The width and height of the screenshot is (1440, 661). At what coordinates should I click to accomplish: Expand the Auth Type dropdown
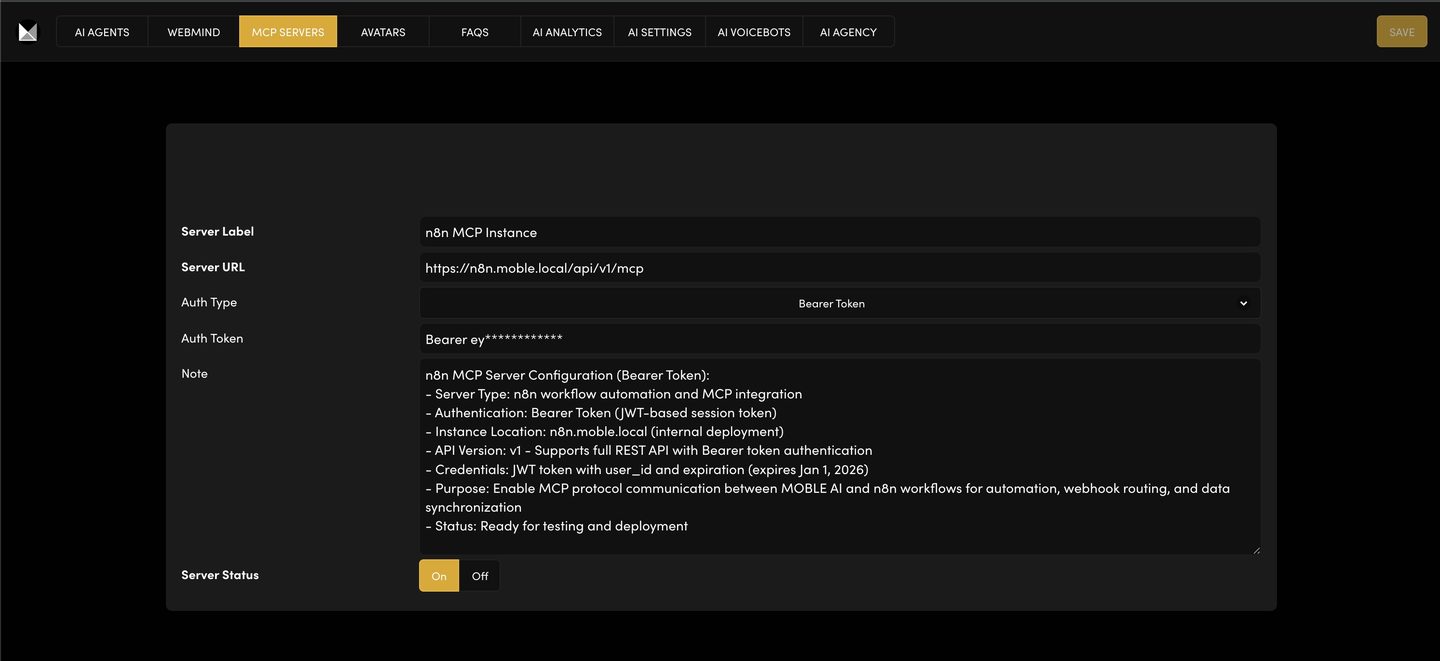click(830, 303)
